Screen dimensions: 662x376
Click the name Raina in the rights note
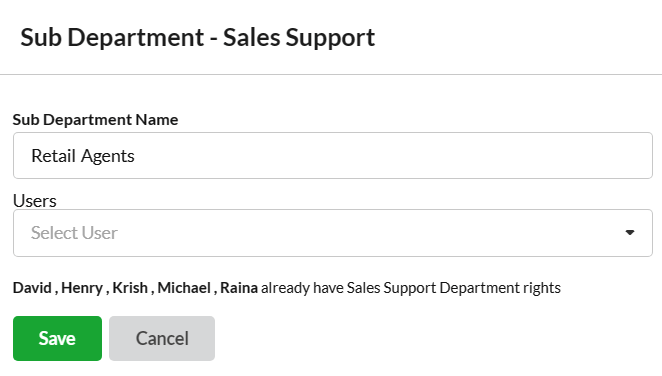[x=239, y=288]
